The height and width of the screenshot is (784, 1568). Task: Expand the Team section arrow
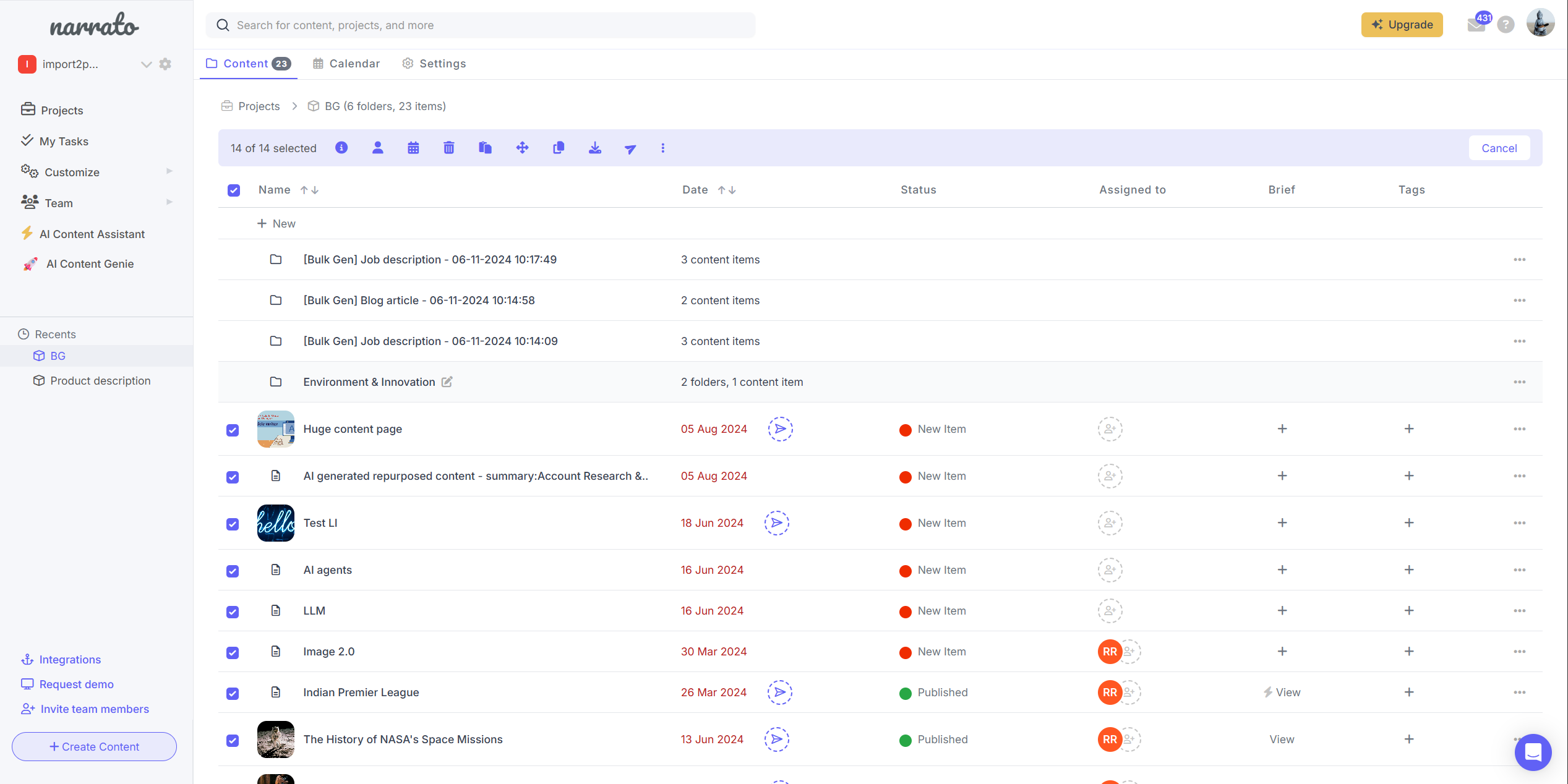click(169, 202)
